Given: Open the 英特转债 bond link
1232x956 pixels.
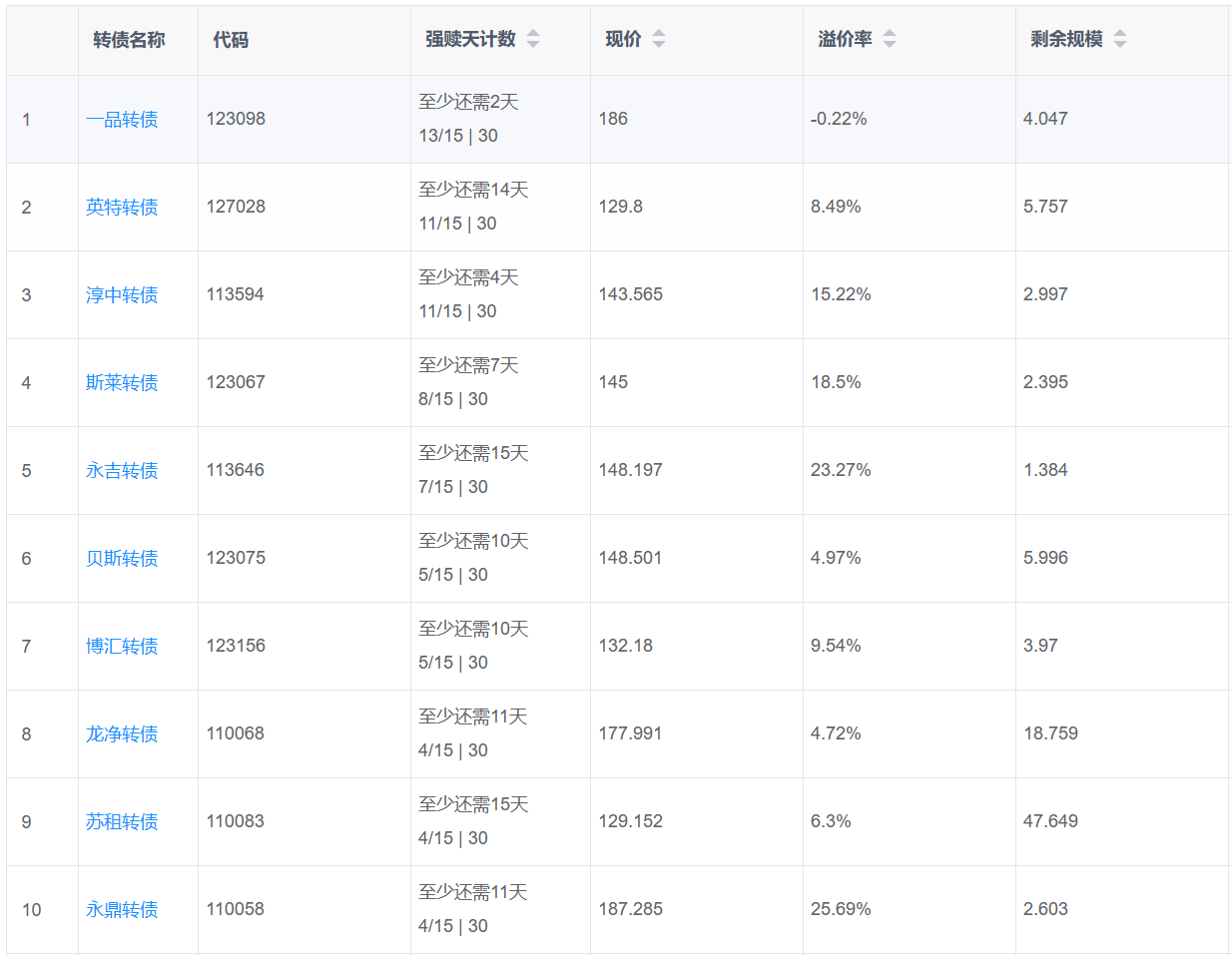Looking at the screenshot, I should coord(122,208).
